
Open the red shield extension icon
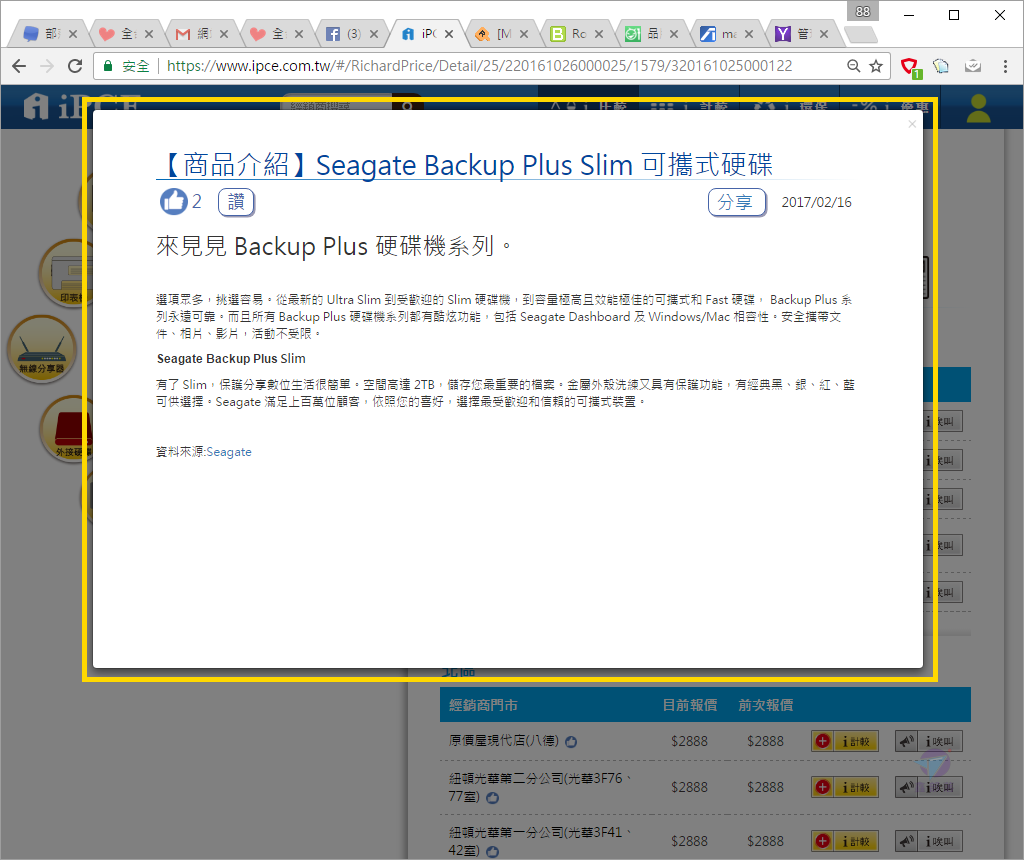[910, 67]
